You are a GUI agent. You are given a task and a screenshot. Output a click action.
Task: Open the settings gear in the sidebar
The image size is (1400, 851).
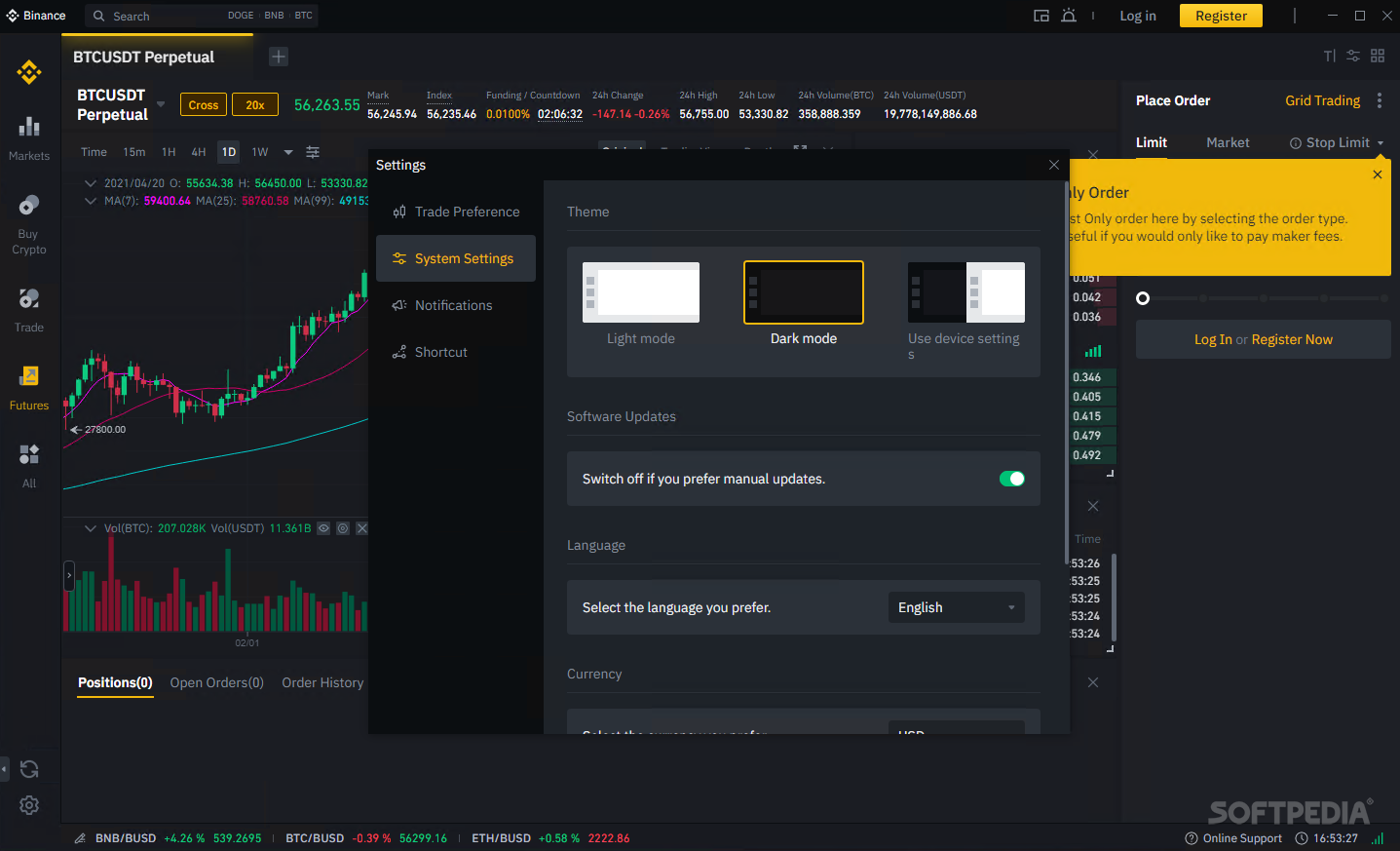pos(29,805)
